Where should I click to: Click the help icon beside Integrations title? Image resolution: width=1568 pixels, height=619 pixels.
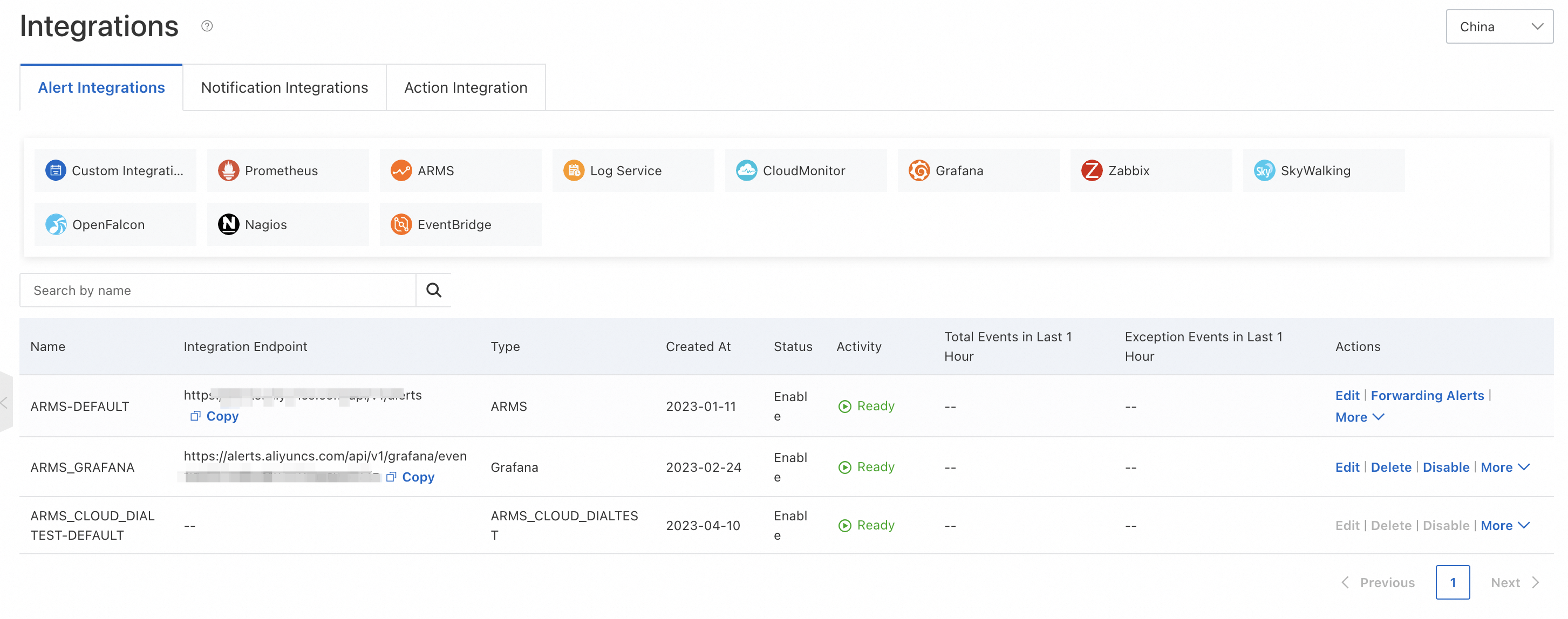coord(206,25)
